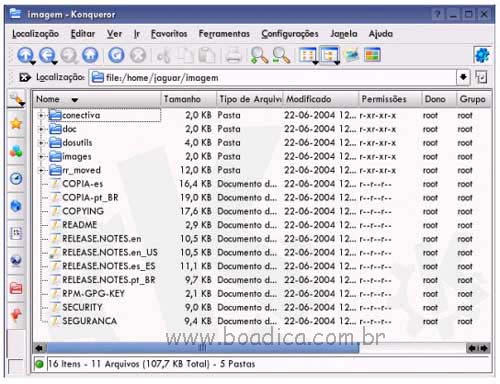
Task: Click the colorful view profile icon
Action: [372, 55]
